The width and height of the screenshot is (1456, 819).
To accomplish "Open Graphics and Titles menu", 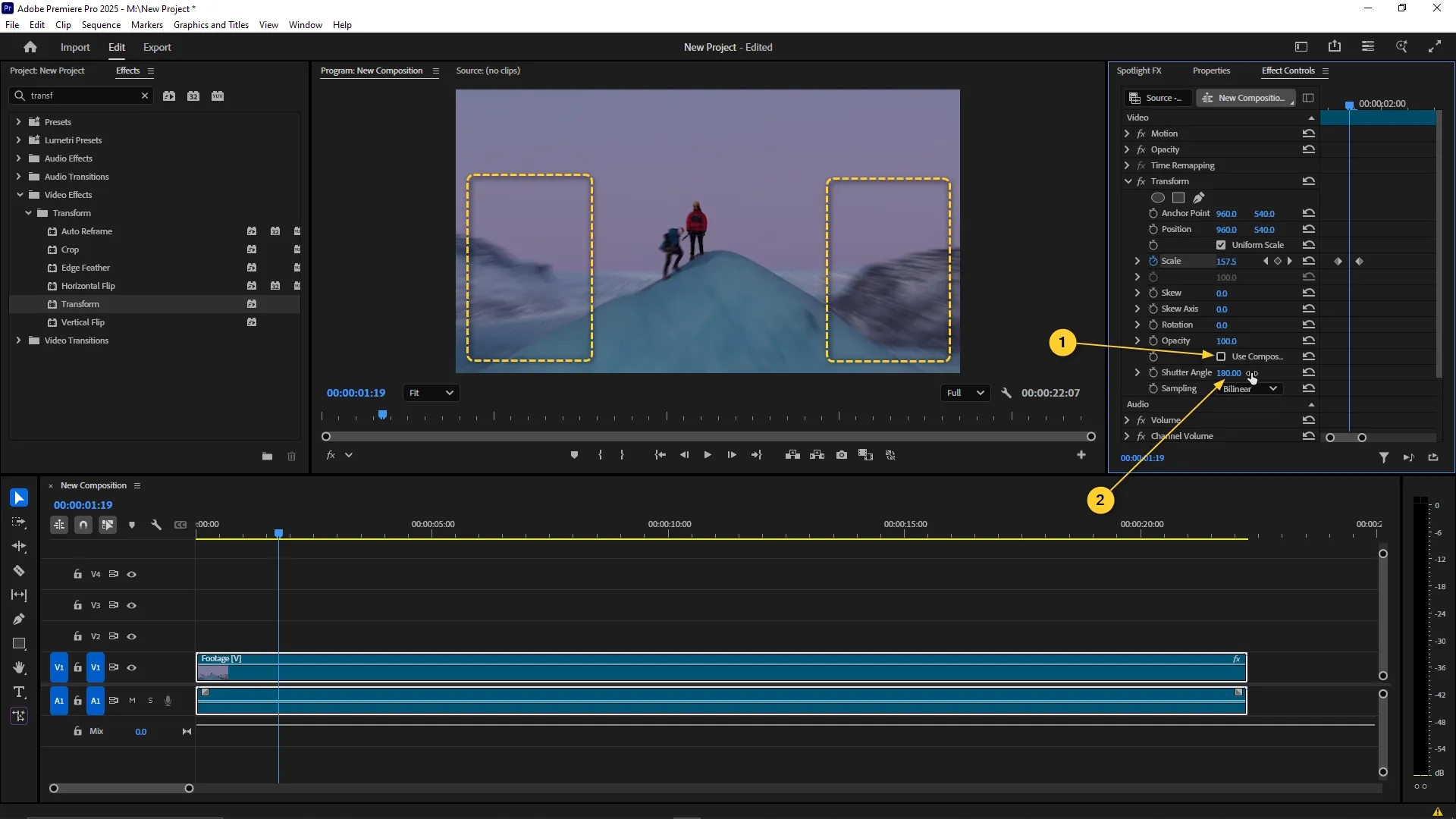I will (211, 25).
